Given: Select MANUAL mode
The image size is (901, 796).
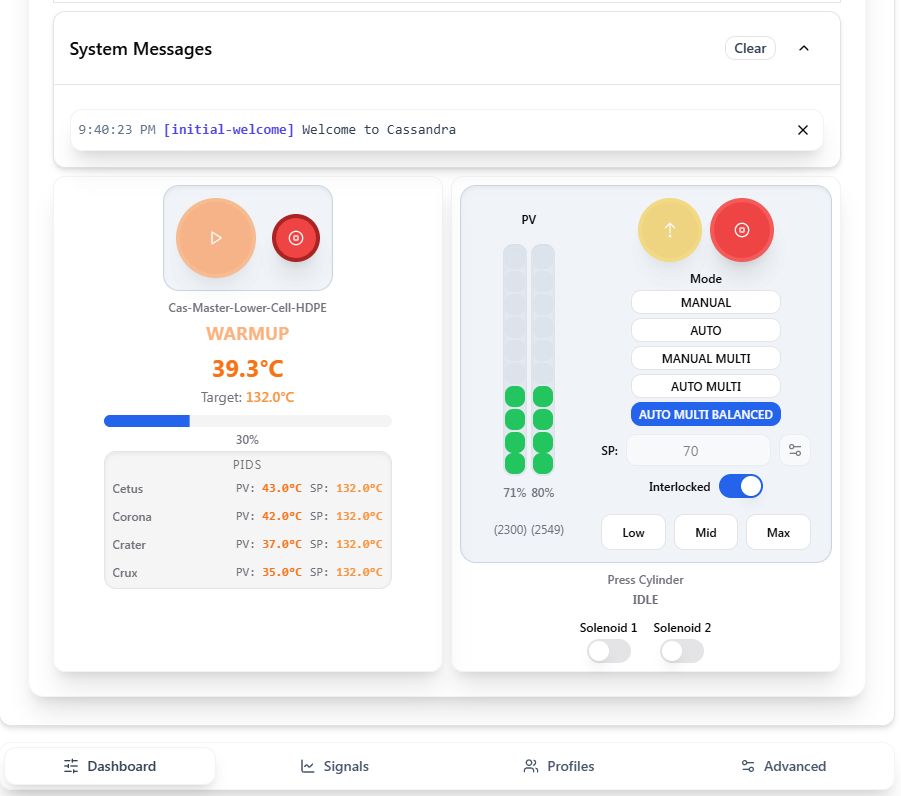Looking at the screenshot, I should [705, 302].
